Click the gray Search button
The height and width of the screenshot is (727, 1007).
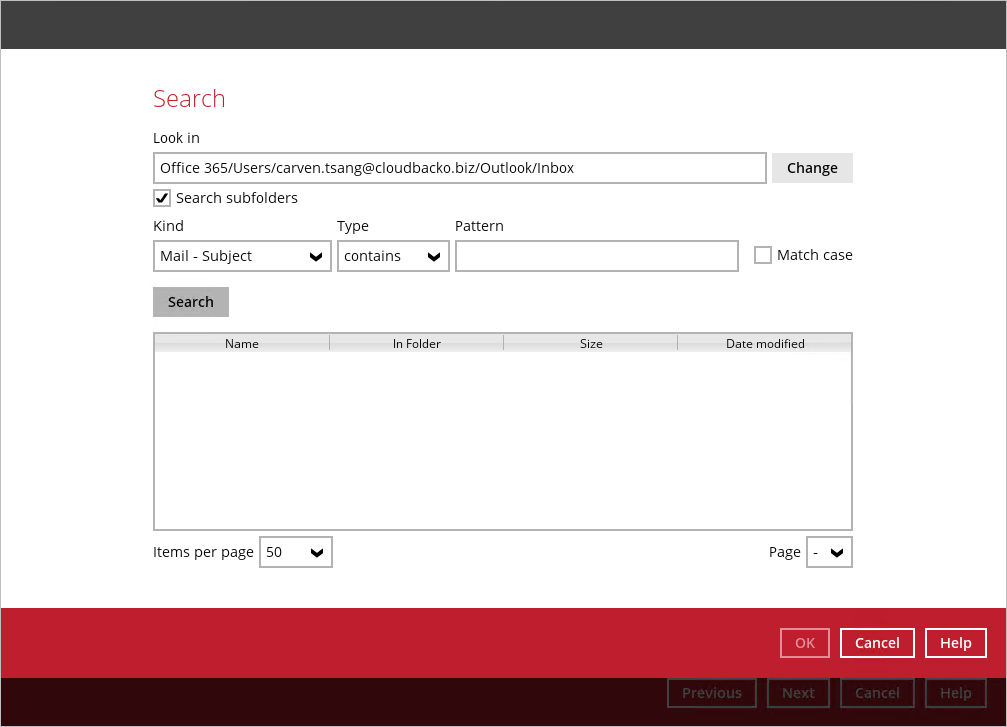191,302
